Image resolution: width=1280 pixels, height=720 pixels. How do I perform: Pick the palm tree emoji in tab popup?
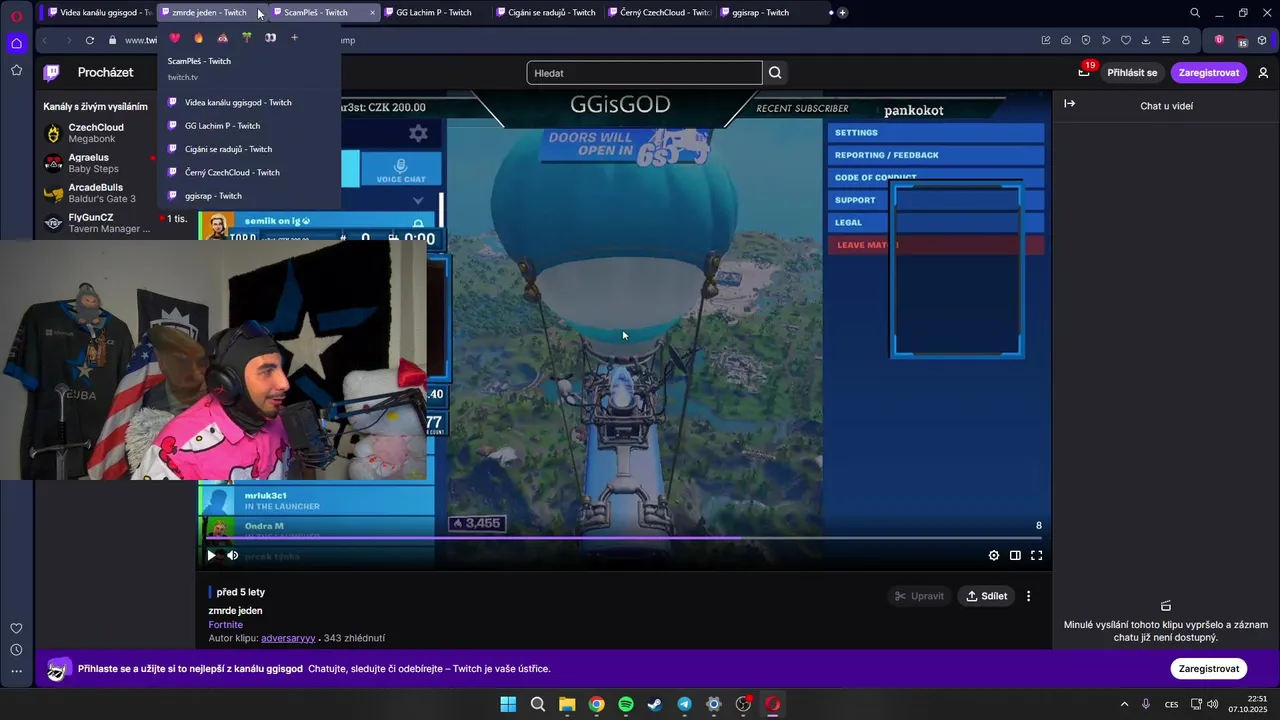point(246,38)
